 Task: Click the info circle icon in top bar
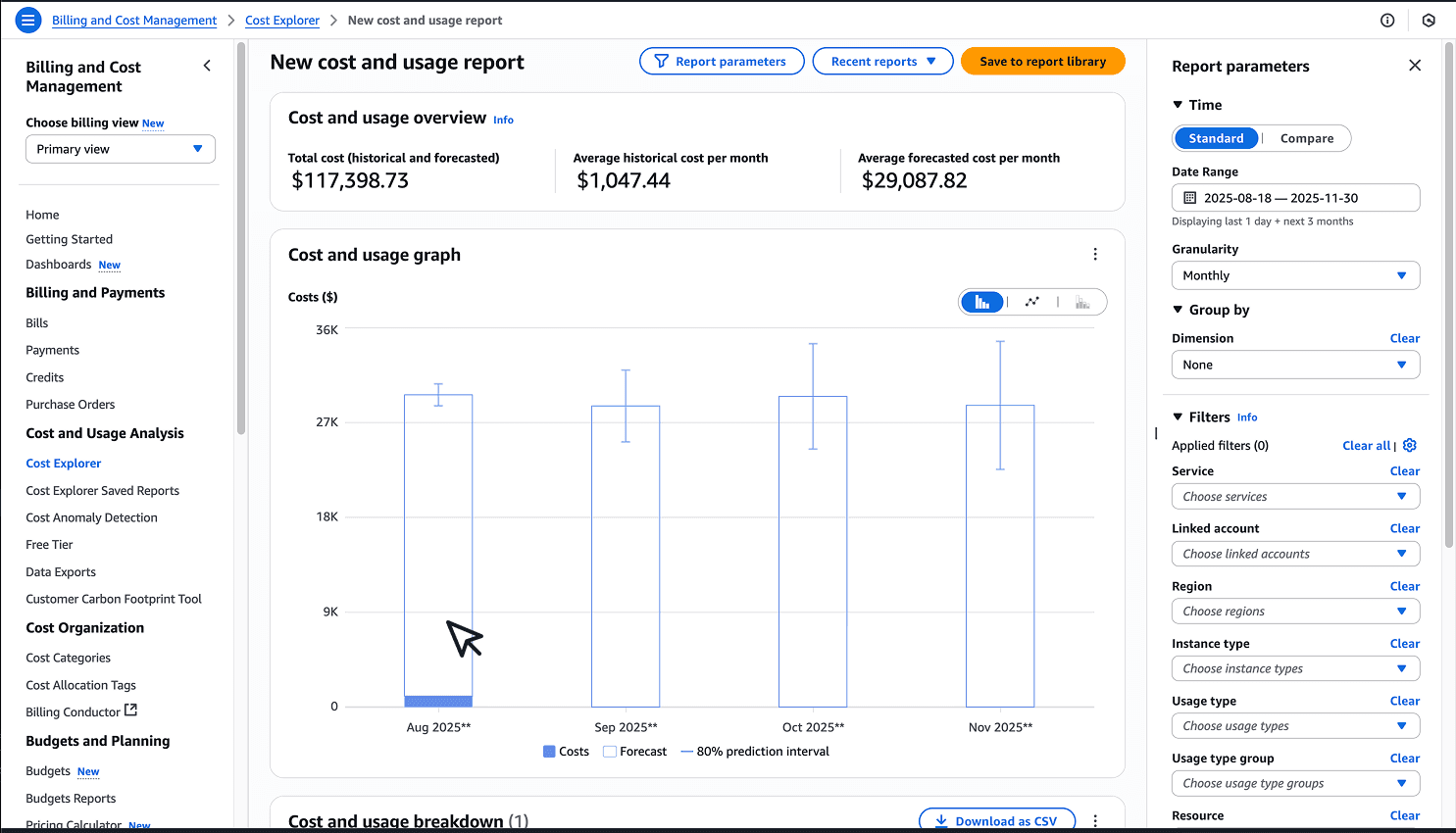pos(1387,20)
